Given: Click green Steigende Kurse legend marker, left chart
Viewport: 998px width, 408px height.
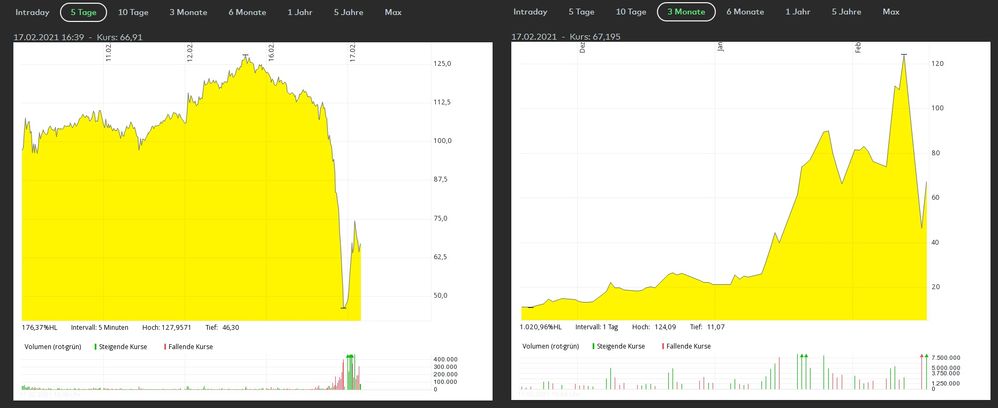Looking at the screenshot, I should 95,346.
